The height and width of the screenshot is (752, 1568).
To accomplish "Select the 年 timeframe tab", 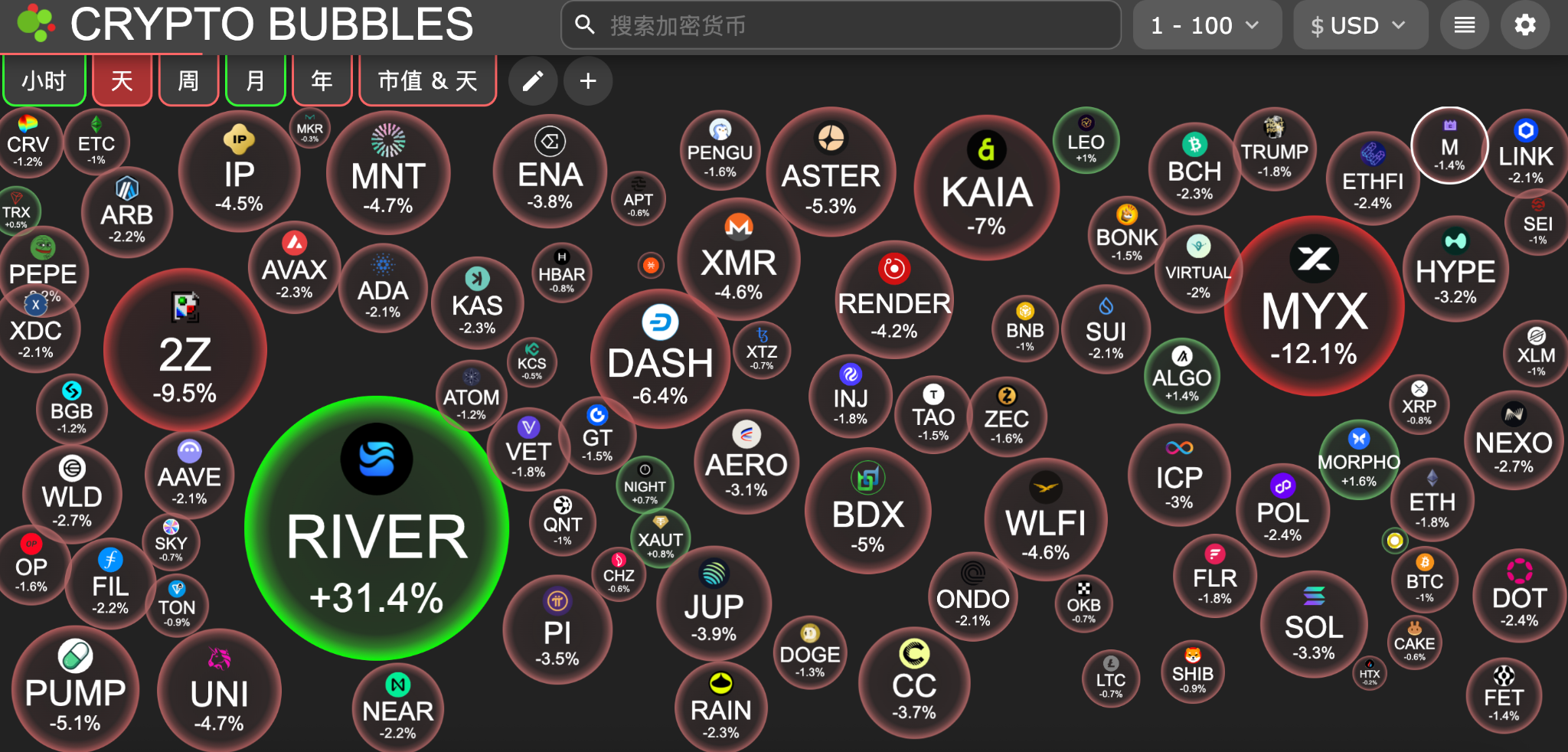I will [322, 80].
